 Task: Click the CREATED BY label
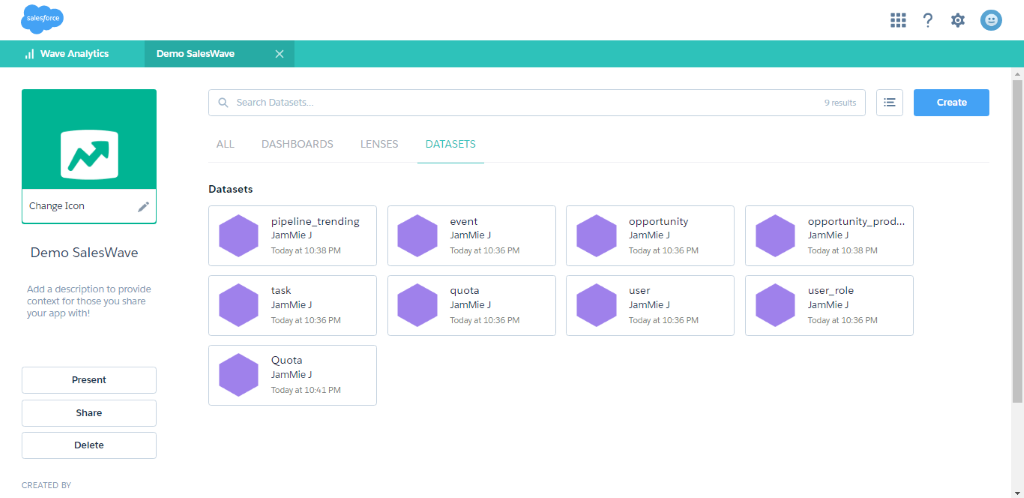[x=46, y=486]
